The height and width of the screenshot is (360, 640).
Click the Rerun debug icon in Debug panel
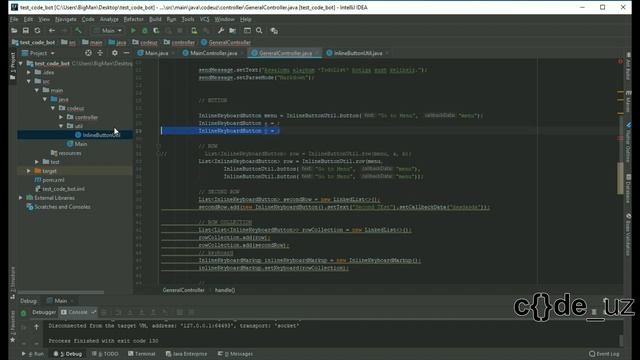pos(23,313)
